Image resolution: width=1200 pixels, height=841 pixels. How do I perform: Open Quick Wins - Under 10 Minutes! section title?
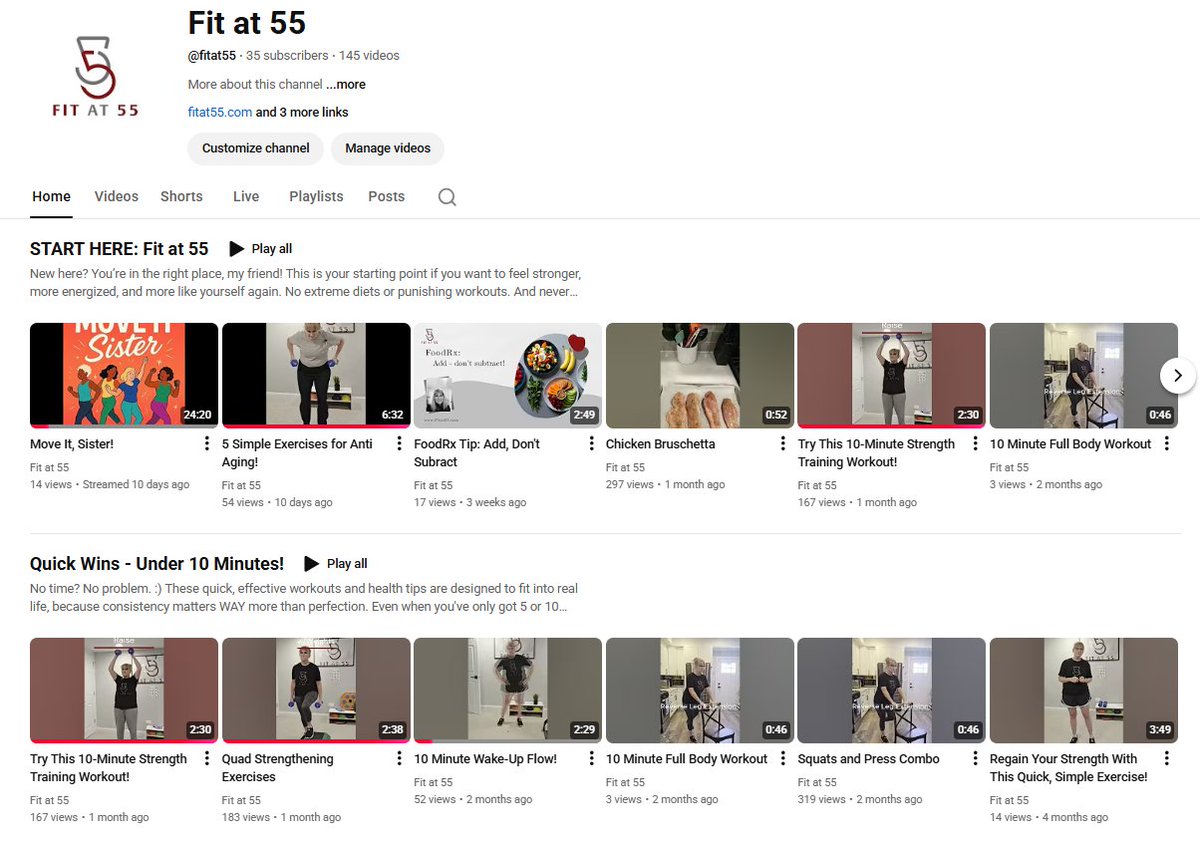click(x=157, y=564)
